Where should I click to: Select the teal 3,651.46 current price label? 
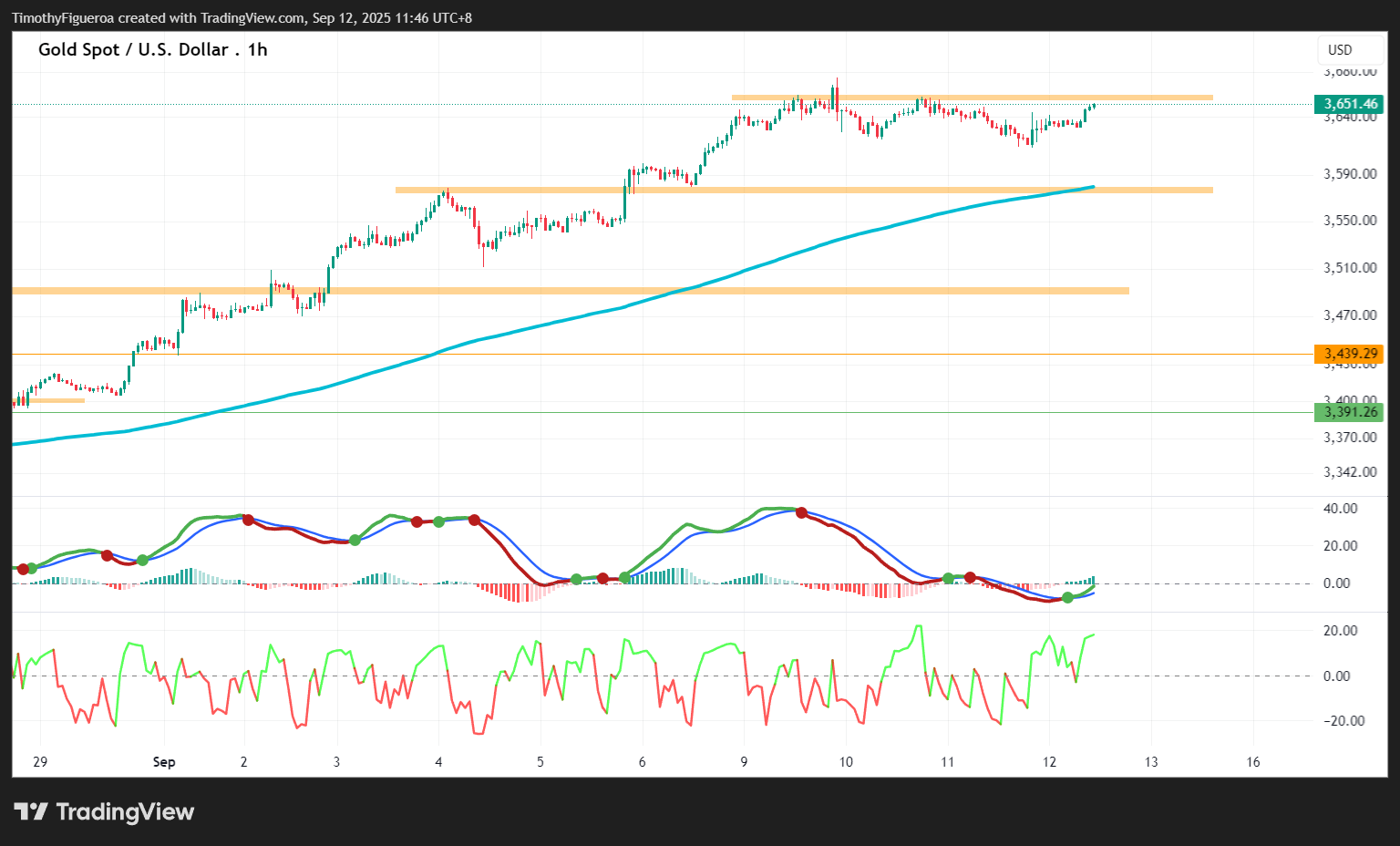click(1349, 104)
